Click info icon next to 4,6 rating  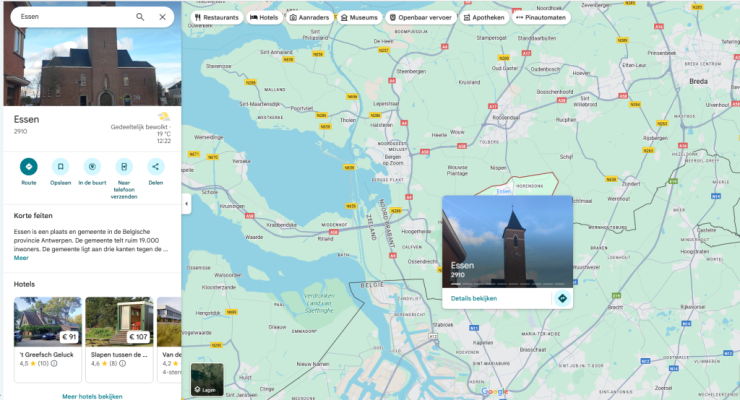[x=122, y=364]
